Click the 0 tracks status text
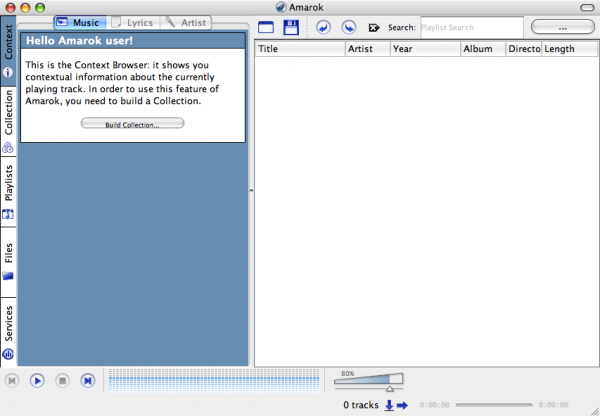Viewport: 600px width, 416px height. coord(360,405)
